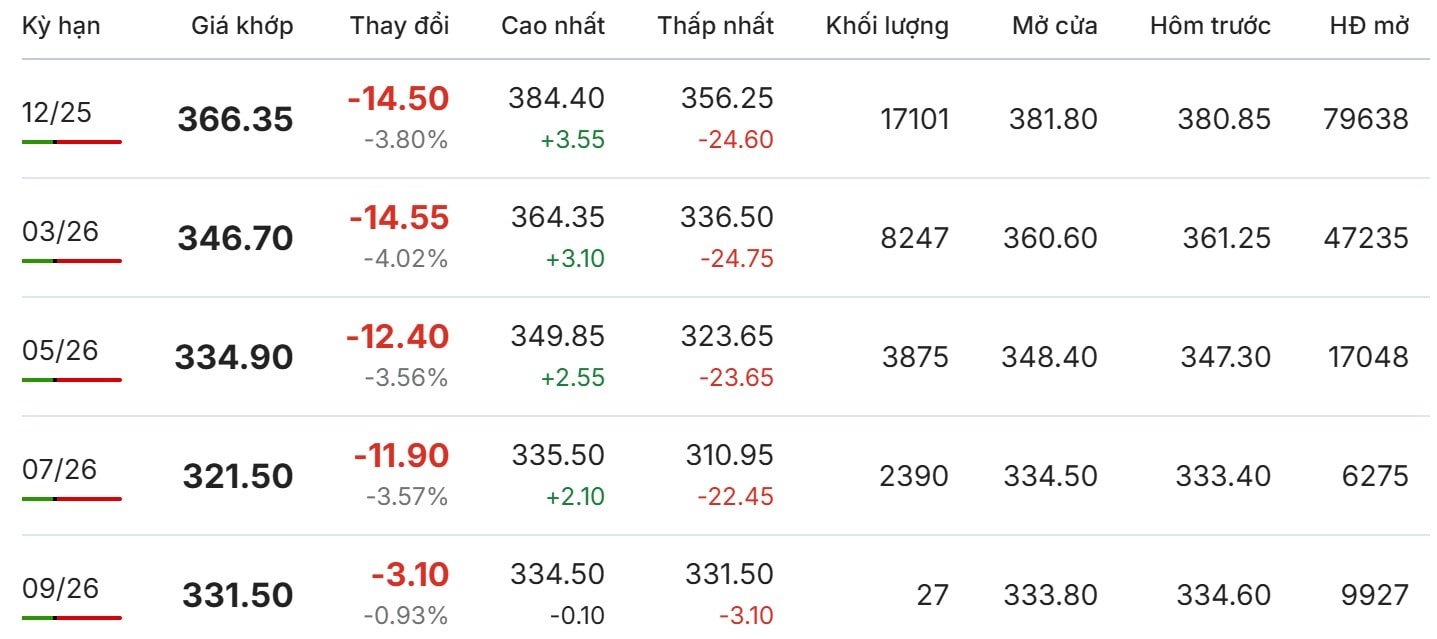The image size is (1437, 639).
Task: Choose the 07/26 contract term
Action: (60, 469)
